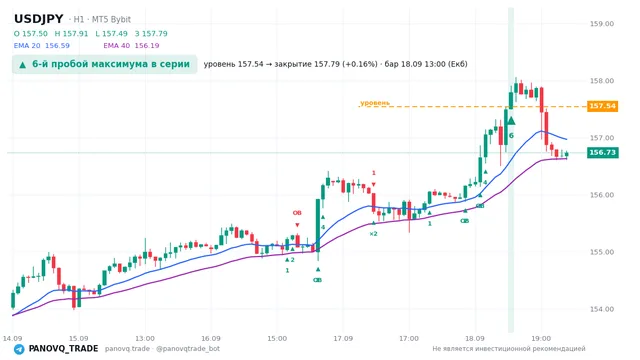Open the panovq.trade website link

click(127, 349)
